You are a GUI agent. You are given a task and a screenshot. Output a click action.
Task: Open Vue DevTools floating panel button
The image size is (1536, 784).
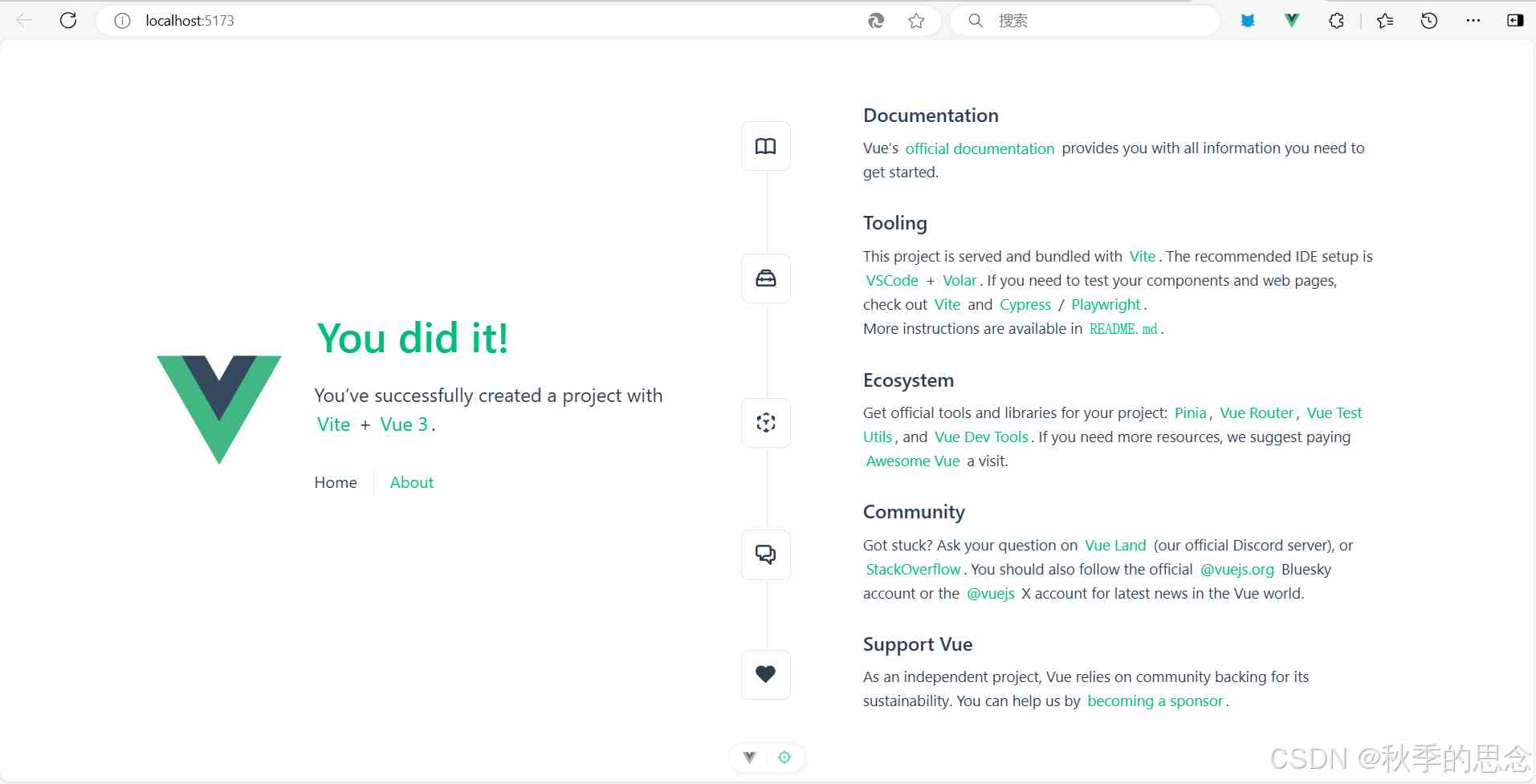[750, 757]
